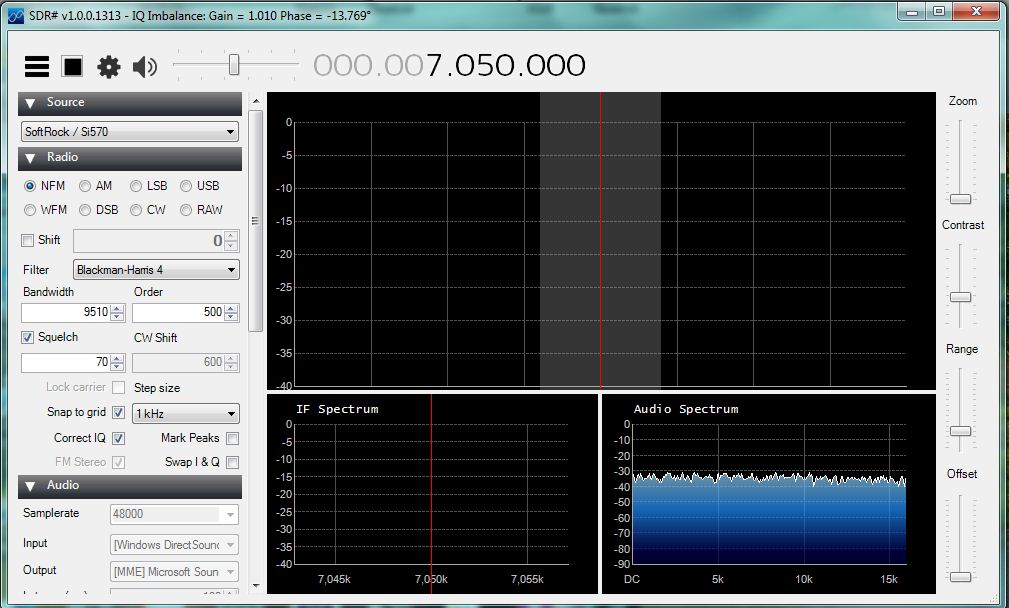1009x608 pixels.
Task: Collapse the Radio panel header
Action: pyautogui.click(x=130, y=158)
